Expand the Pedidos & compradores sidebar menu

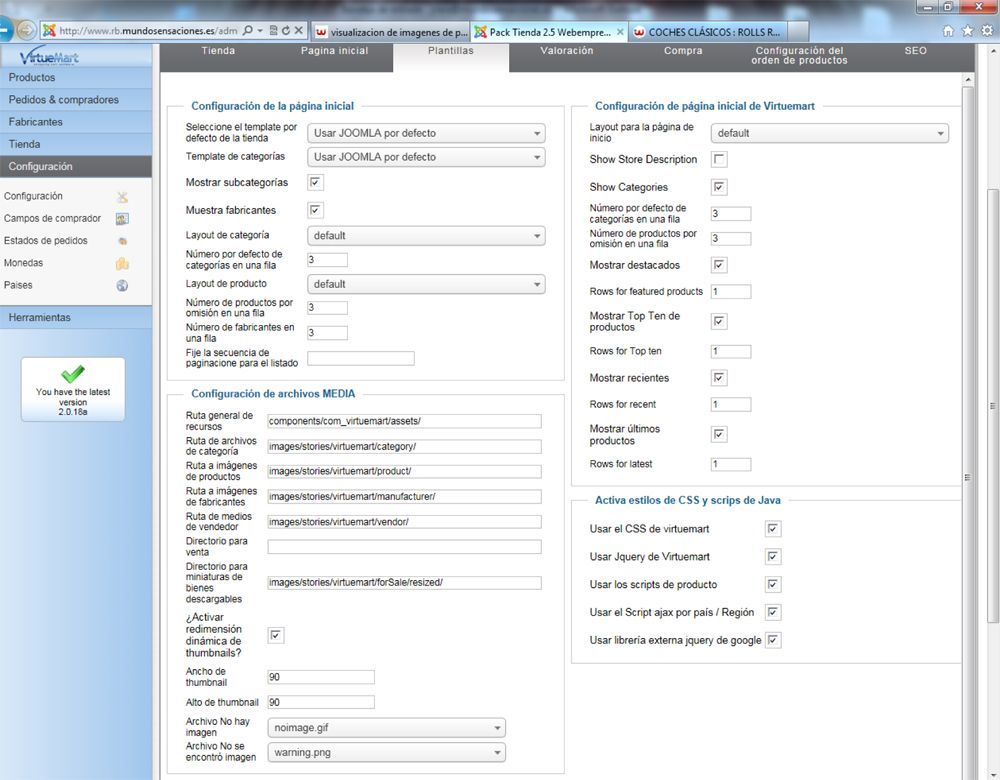(76, 100)
